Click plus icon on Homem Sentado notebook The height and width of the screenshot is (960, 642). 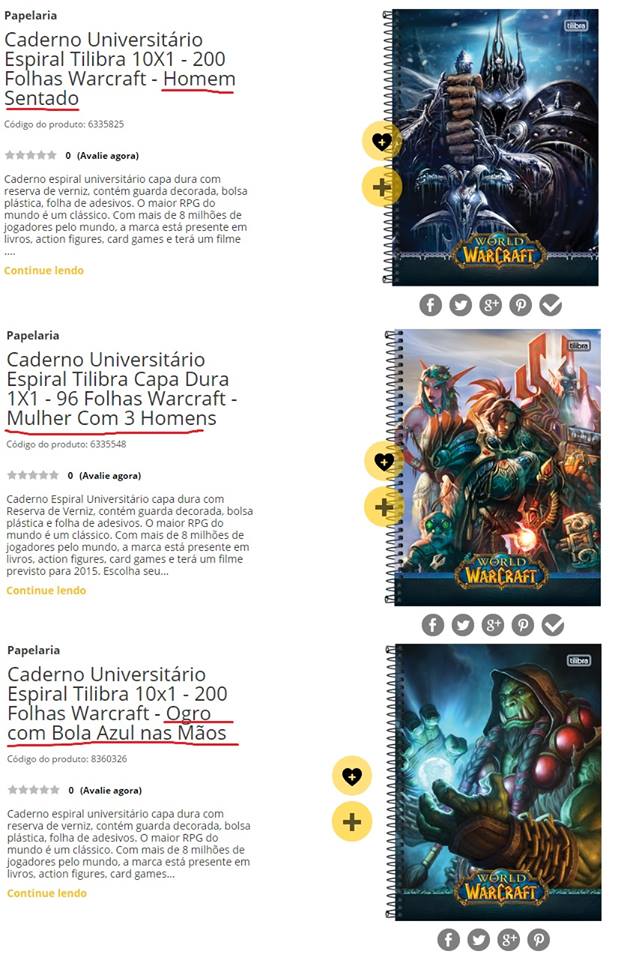click(x=382, y=187)
